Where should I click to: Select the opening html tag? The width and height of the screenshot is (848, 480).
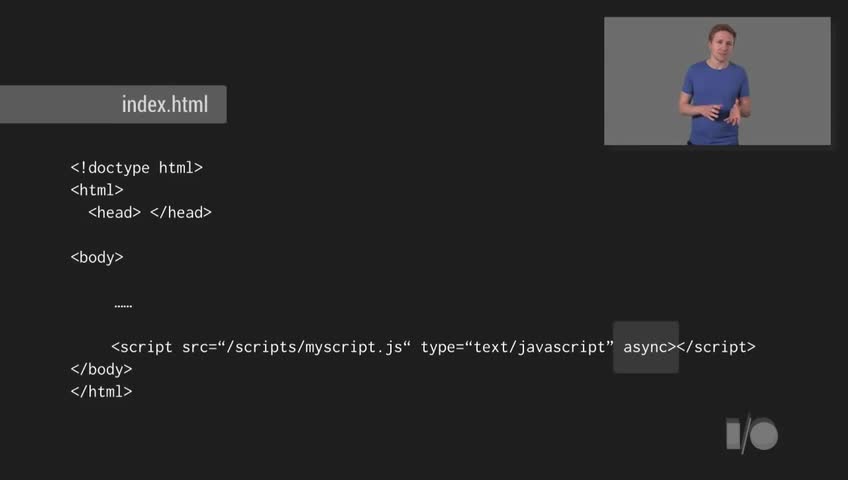coord(97,190)
